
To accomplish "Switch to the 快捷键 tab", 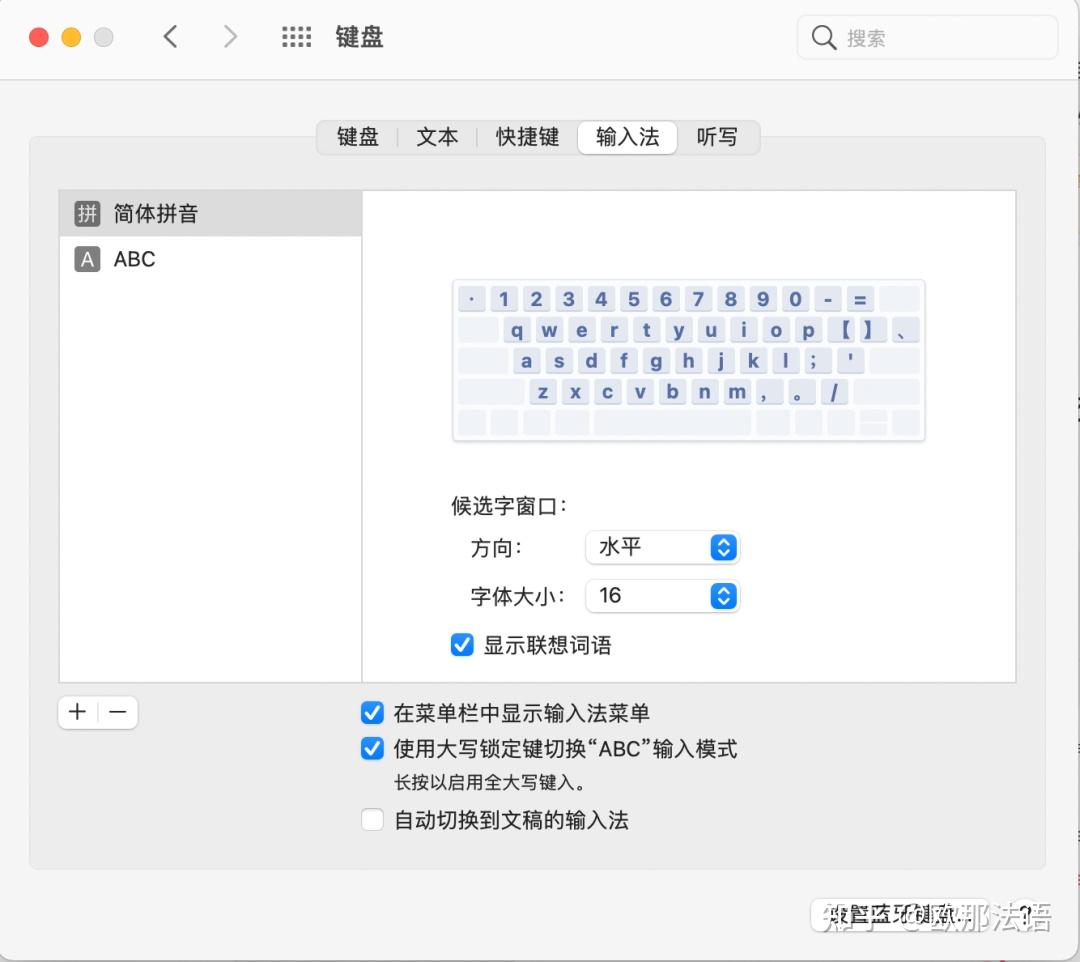I will pos(527,137).
